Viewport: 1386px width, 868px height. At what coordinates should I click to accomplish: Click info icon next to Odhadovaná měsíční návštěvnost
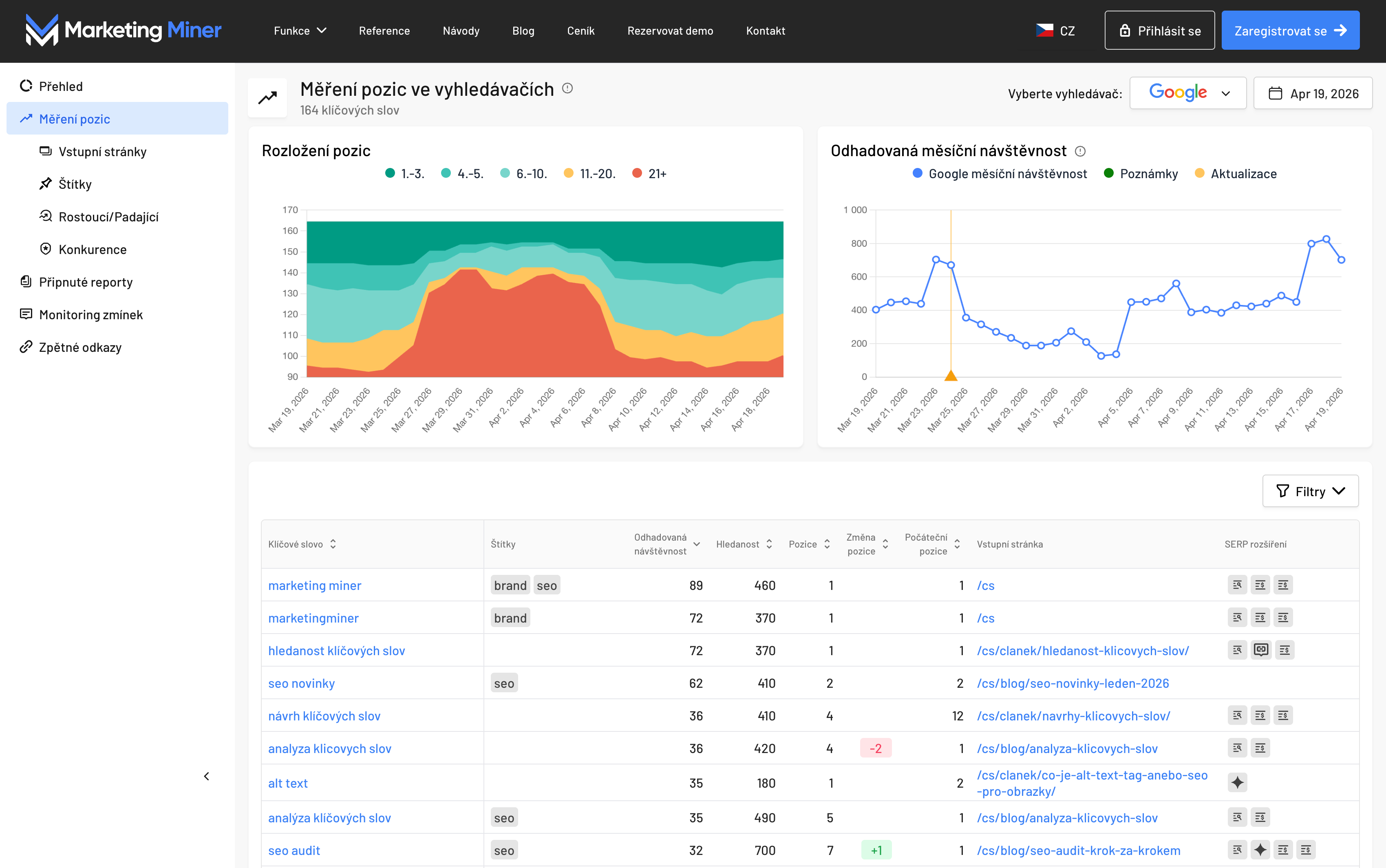1079,151
